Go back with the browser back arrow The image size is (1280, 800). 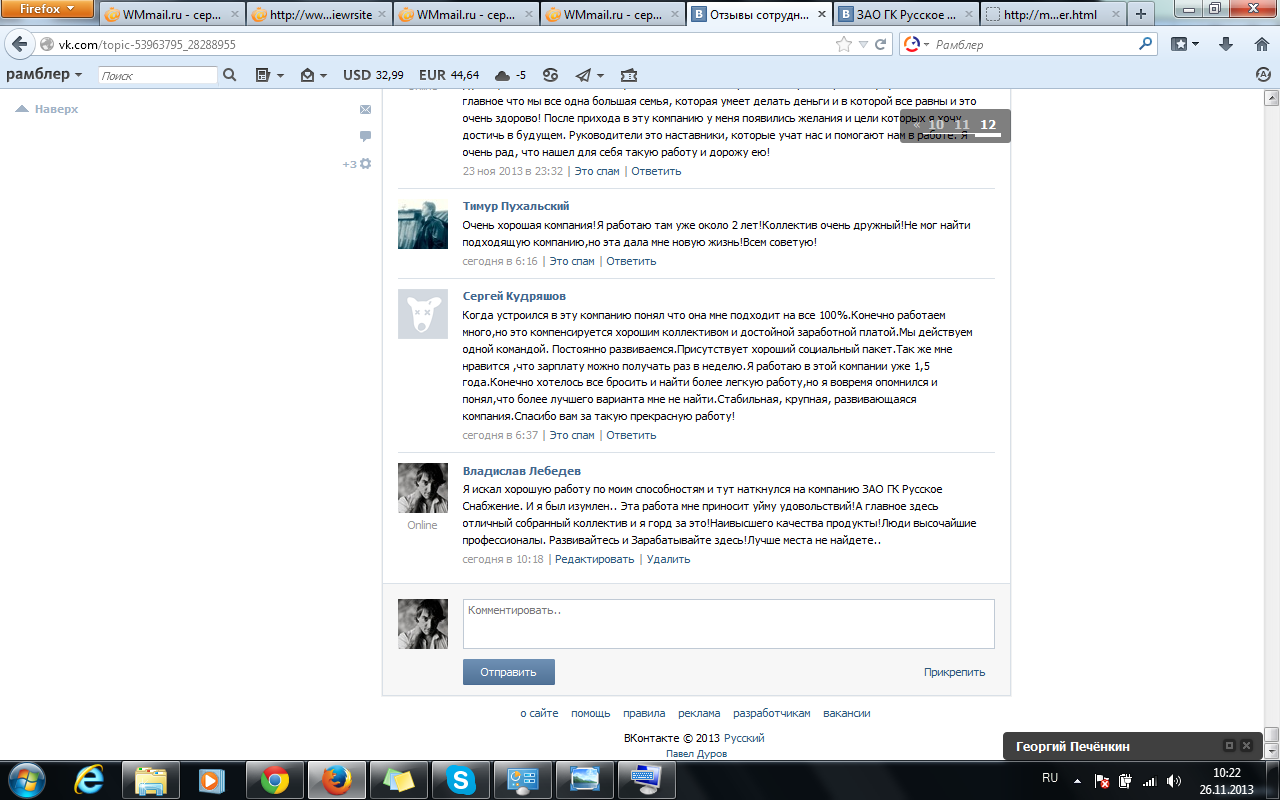(20, 44)
